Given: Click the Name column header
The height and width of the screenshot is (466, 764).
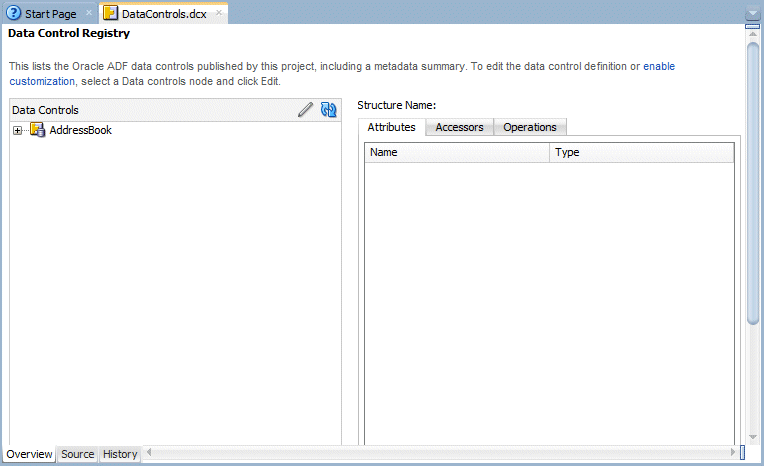Looking at the screenshot, I should pos(457,153).
